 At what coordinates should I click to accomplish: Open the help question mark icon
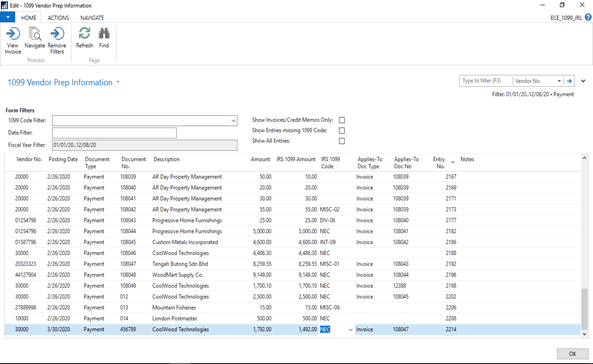pyautogui.click(x=588, y=17)
